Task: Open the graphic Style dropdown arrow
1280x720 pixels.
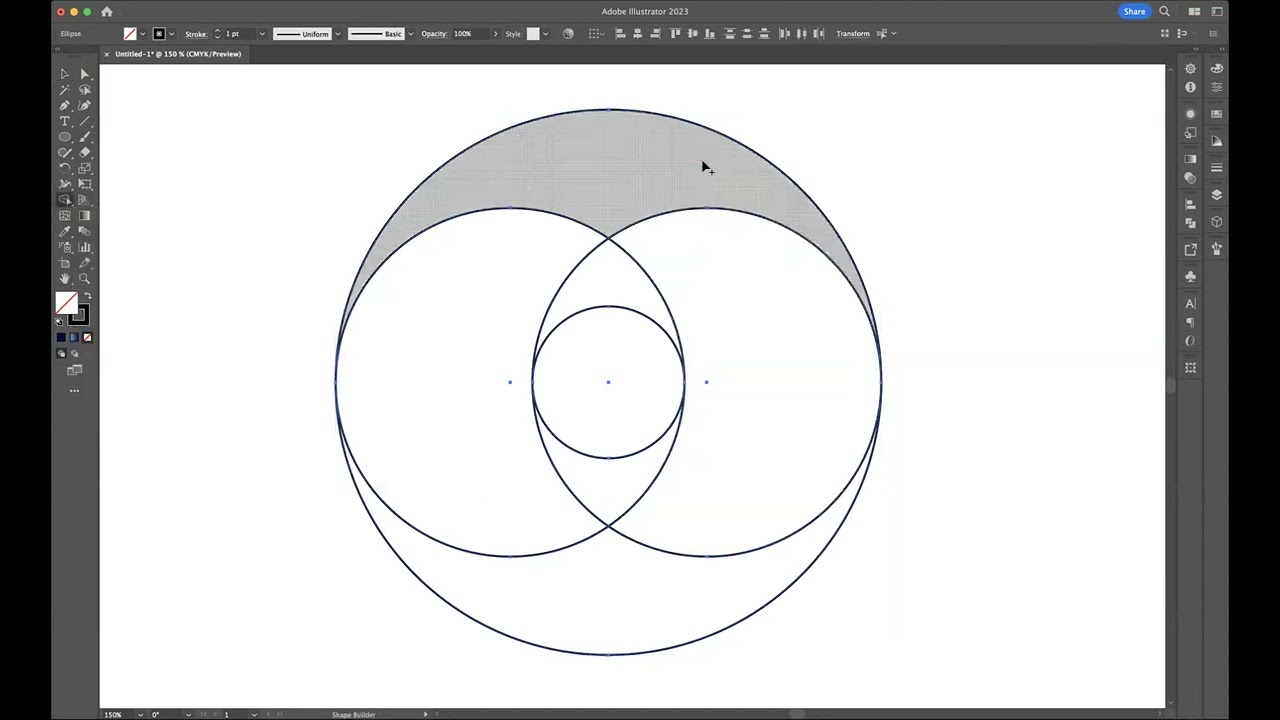Action: click(545, 34)
